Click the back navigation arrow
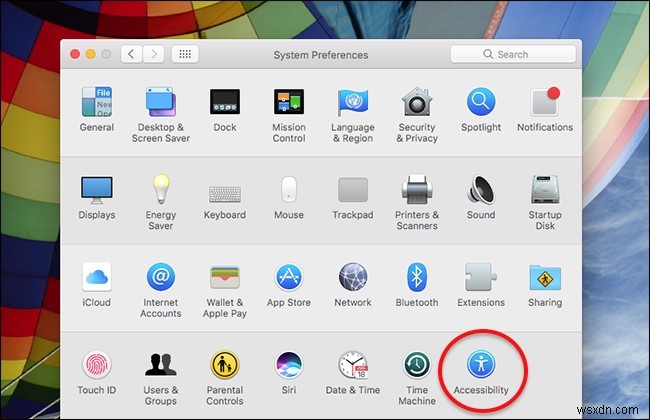This screenshot has height=420, width=650. click(x=131, y=54)
